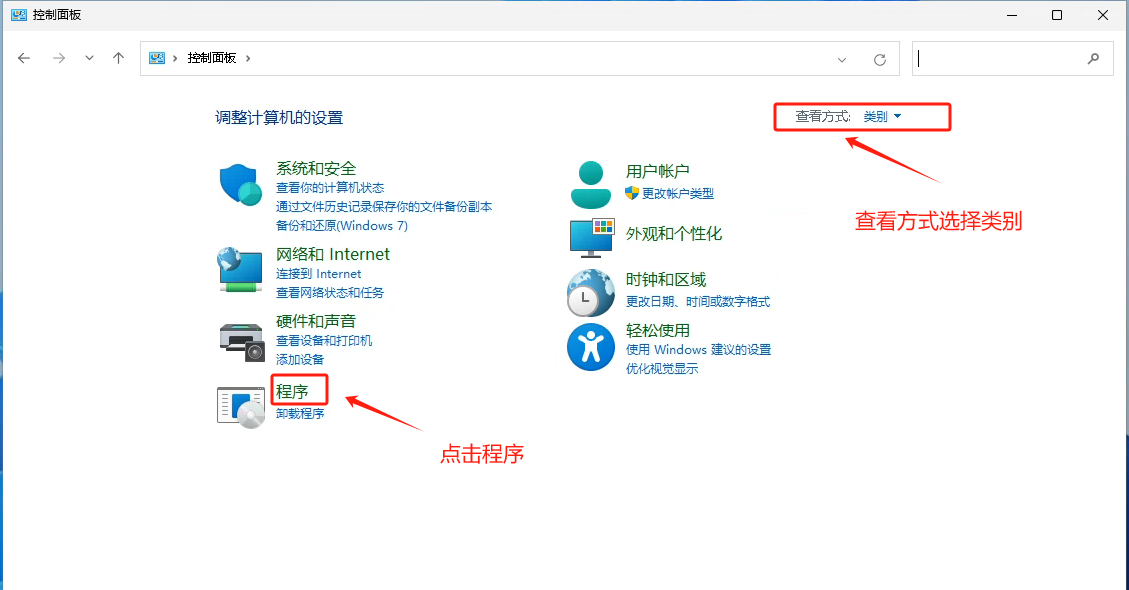Open the address bar history dropdown
The height and width of the screenshot is (590, 1129).
(842, 59)
